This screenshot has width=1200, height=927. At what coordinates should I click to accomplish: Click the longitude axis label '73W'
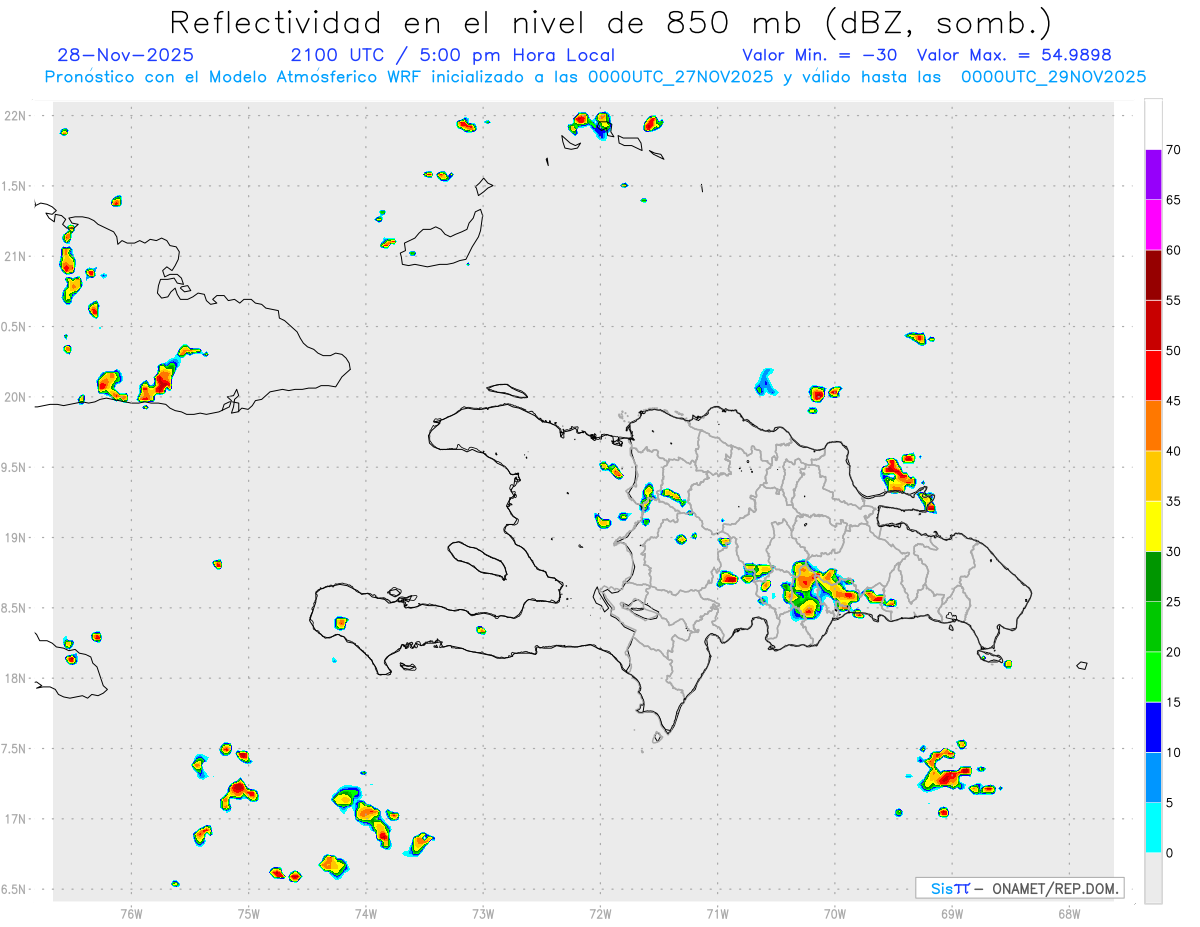483,912
